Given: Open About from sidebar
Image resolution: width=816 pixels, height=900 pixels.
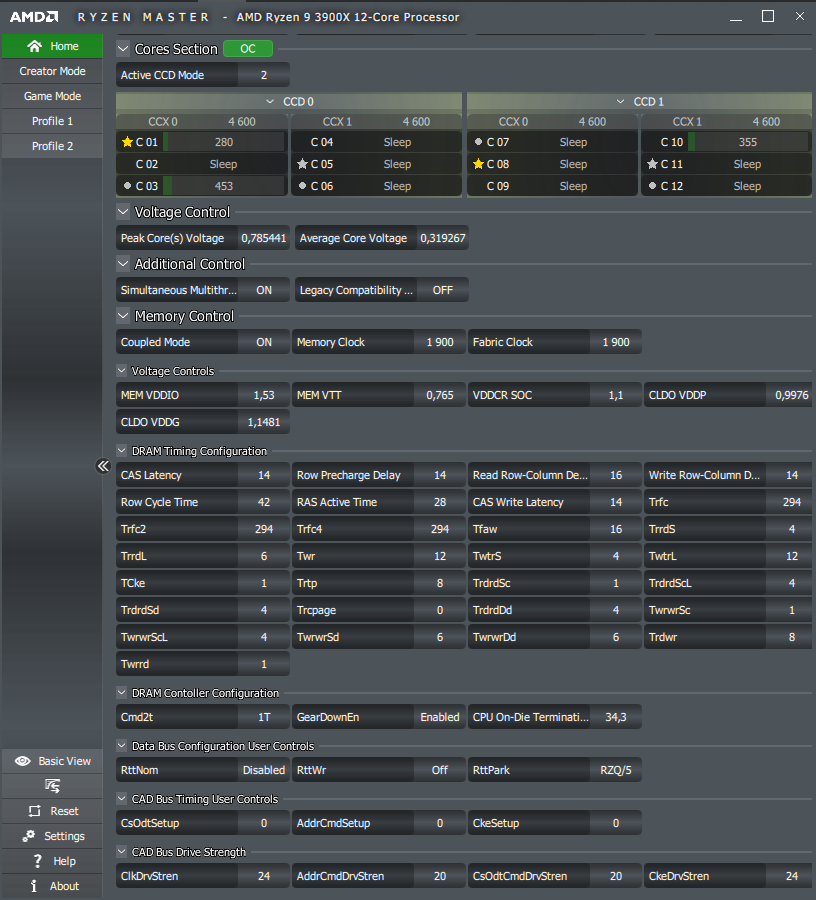Looking at the screenshot, I should coord(52,886).
